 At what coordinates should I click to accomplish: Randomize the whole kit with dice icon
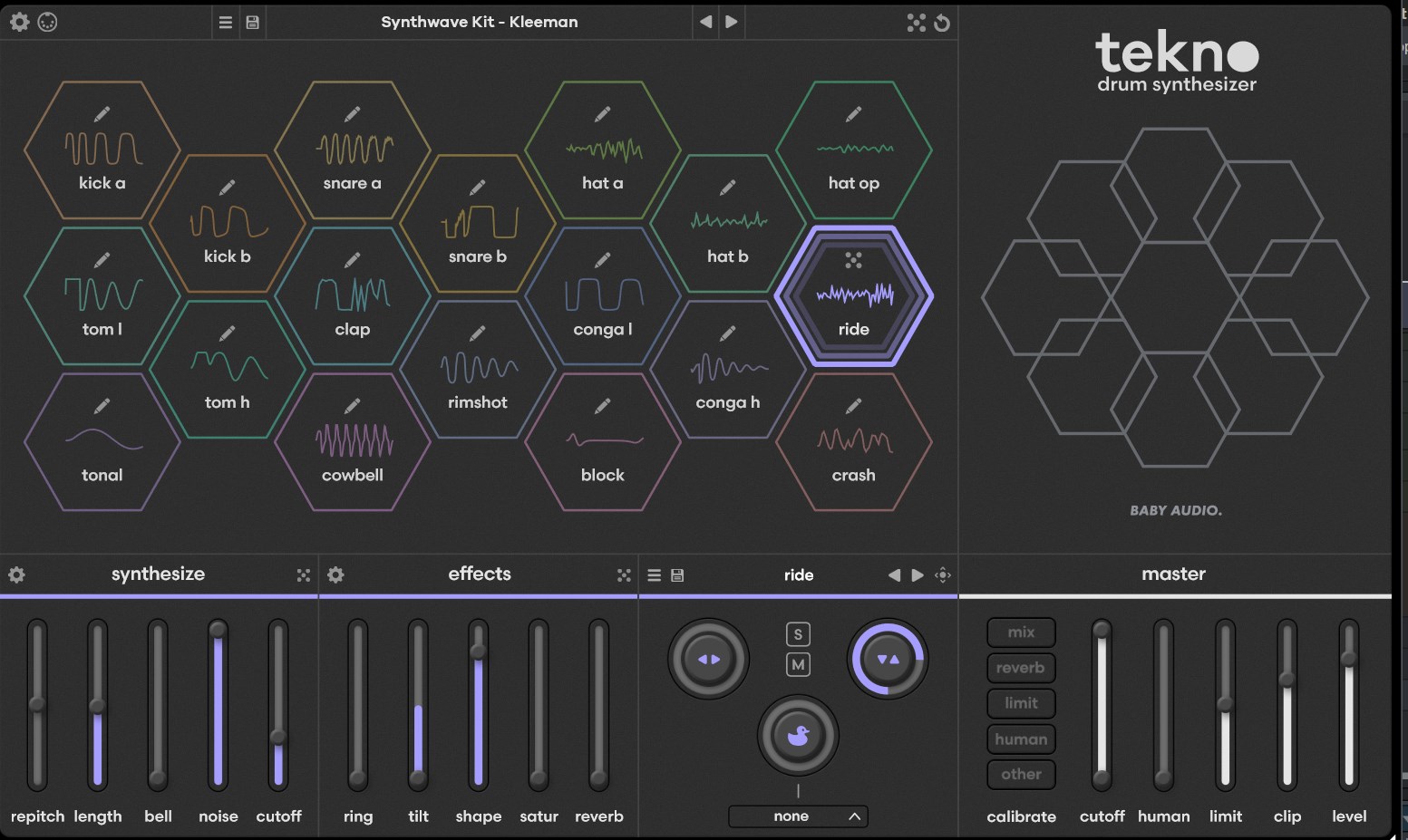pyautogui.click(x=916, y=23)
